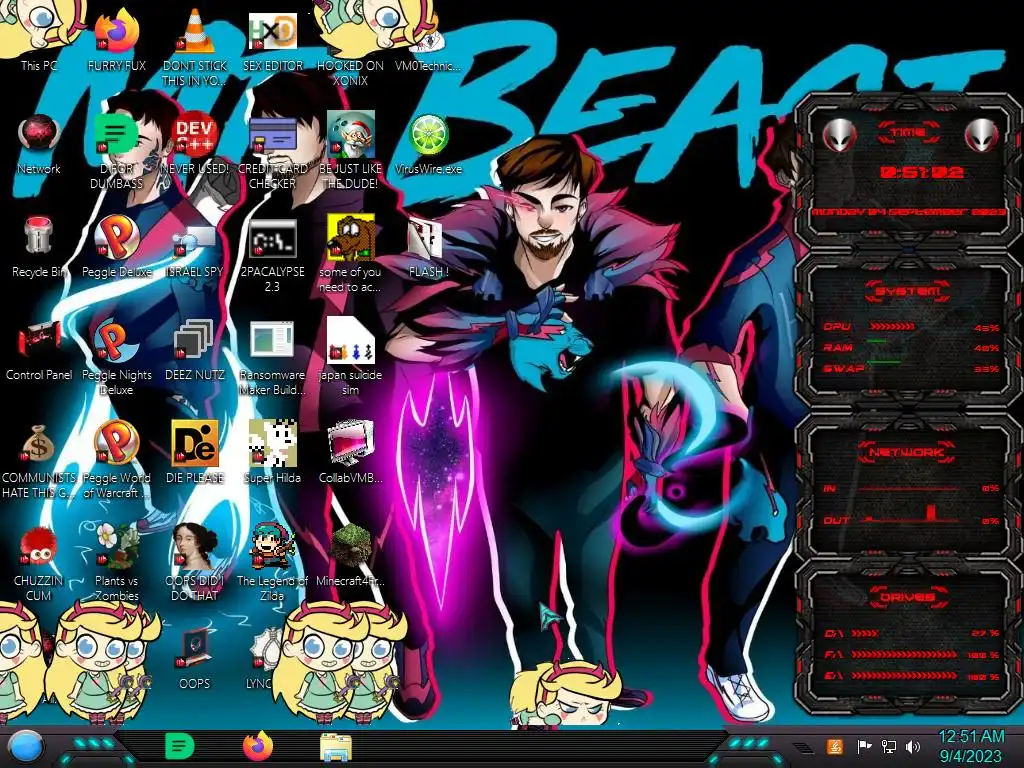Select the BE JUST LIKE THE DUDE icon
This screenshot has width=1024, height=768.
click(350, 152)
